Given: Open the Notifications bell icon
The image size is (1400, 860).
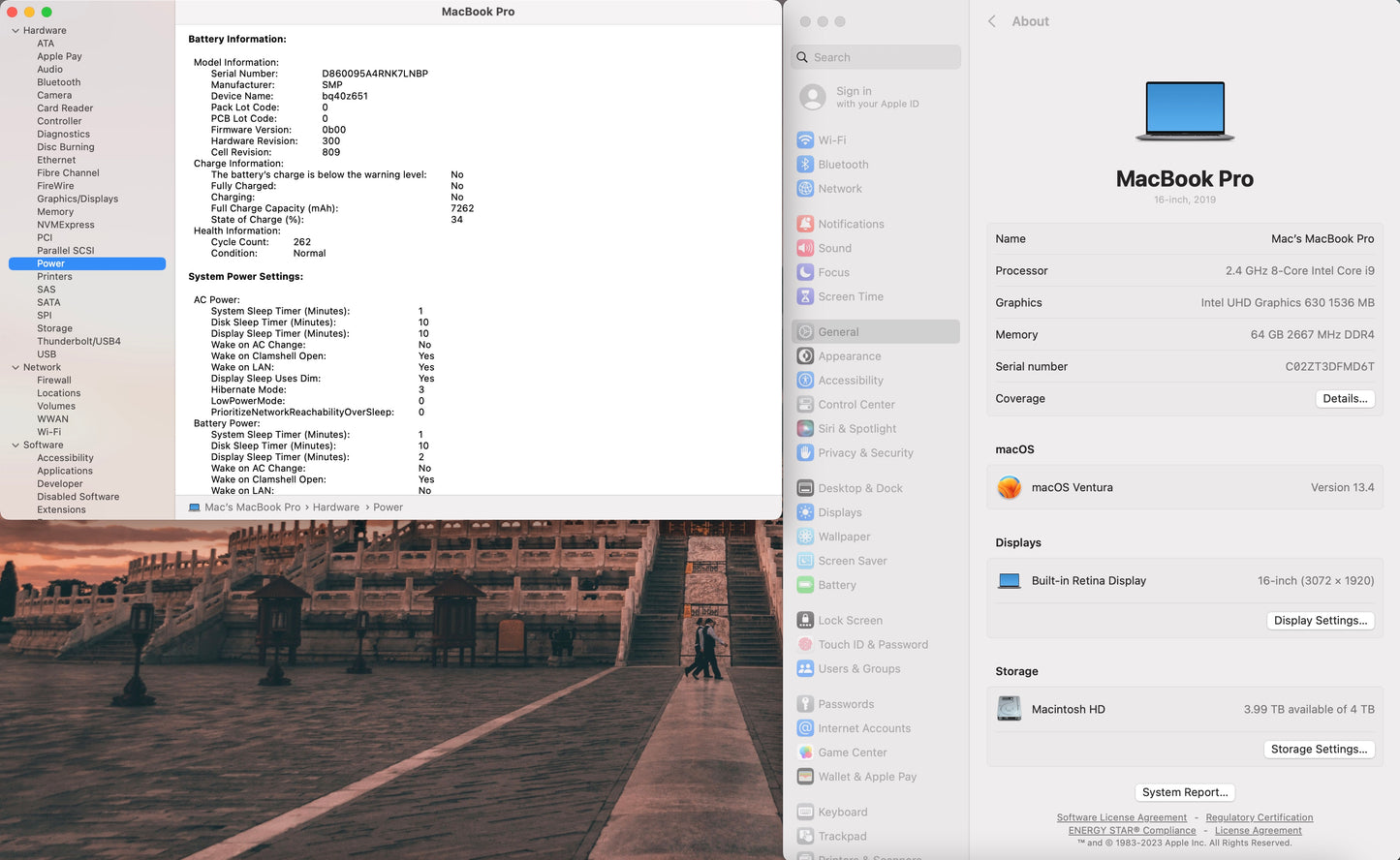Looking at the screenshot, I should [x=805, y=224].
